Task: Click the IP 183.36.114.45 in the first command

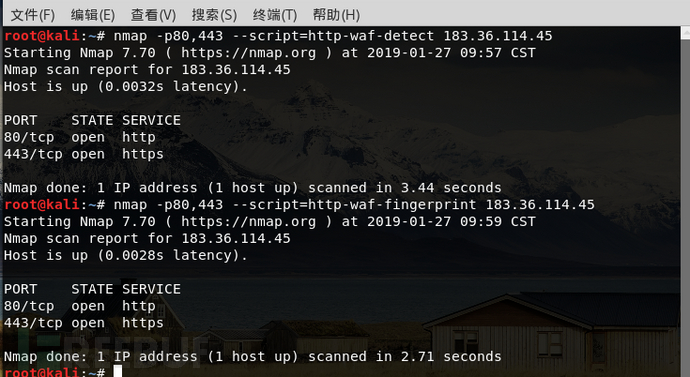Action: coord(498,36)
